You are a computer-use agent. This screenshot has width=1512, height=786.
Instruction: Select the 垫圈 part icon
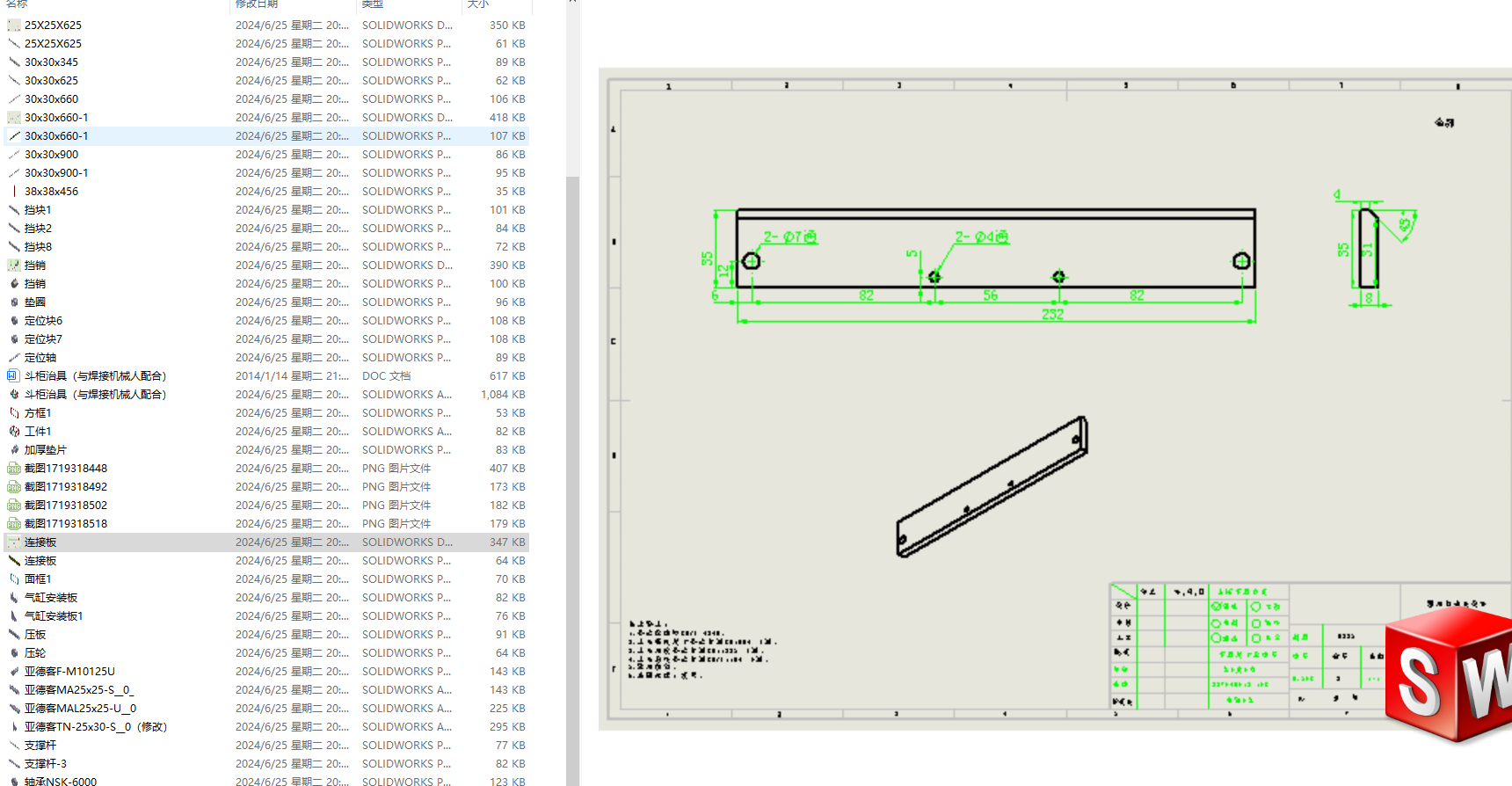[14, 302]
